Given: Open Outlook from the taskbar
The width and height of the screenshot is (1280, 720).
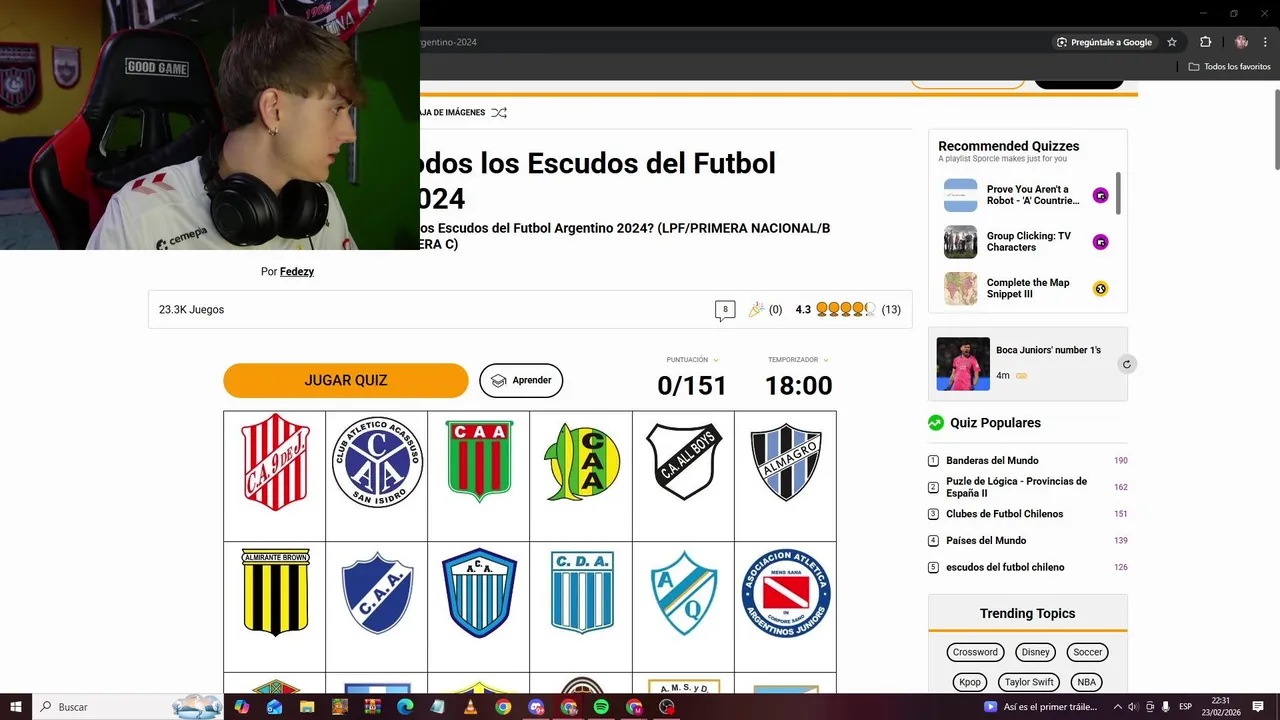Looking at the screenshot, I should click(274, 707).
